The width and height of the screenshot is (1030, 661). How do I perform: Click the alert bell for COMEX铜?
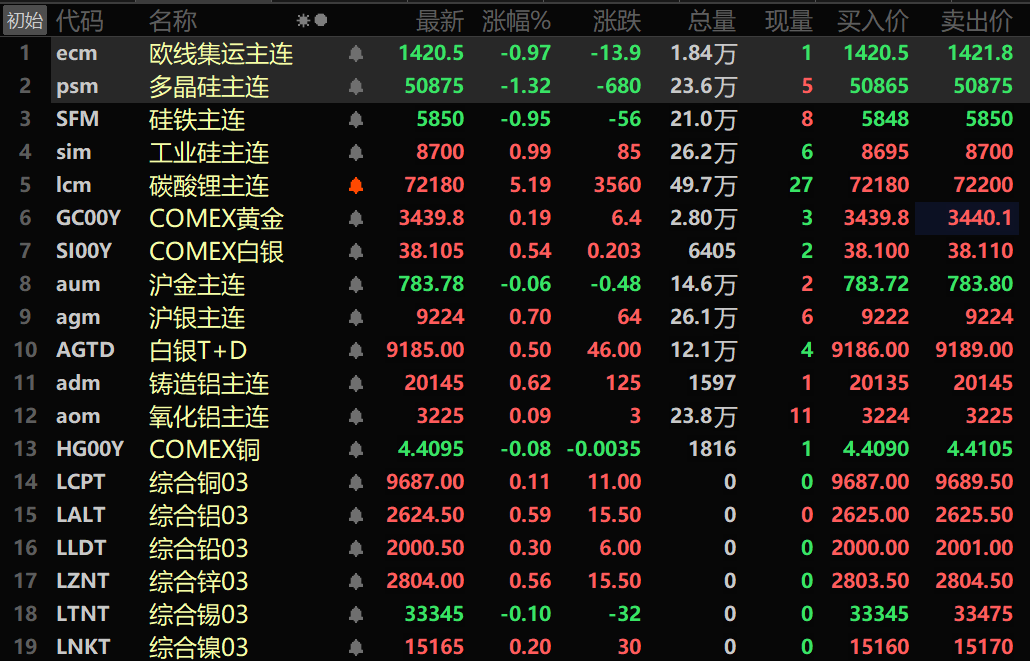[356, 449]
